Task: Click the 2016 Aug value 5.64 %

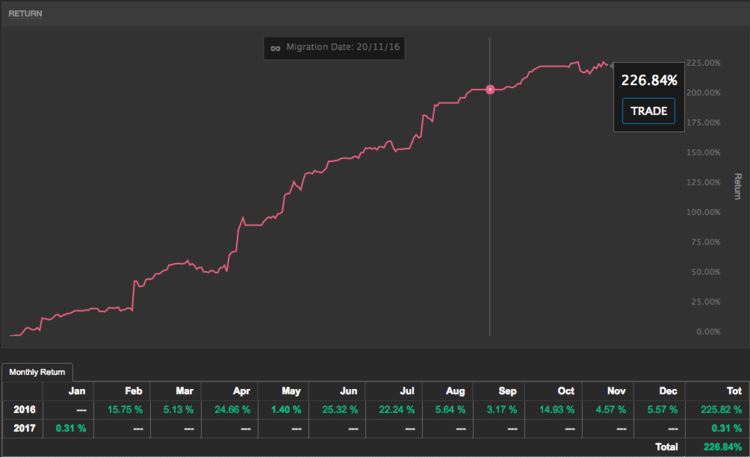Action: tap(450, 410)
